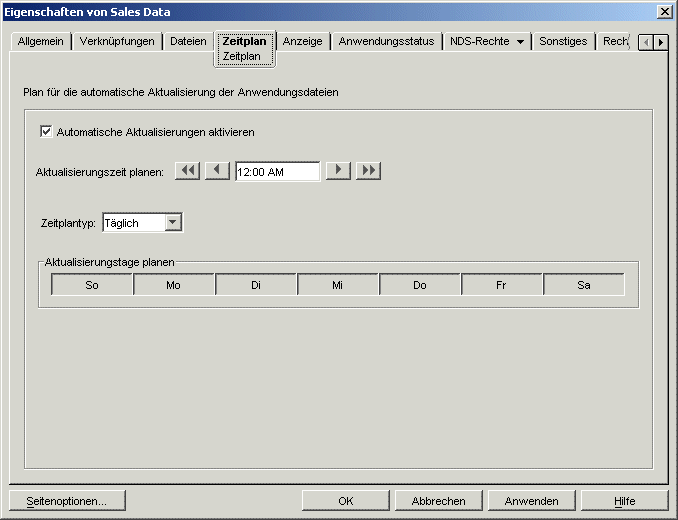Step time back with double-left arrow button
The height and width of the screenshot is (520, 678).
click(x=188, y=171)
